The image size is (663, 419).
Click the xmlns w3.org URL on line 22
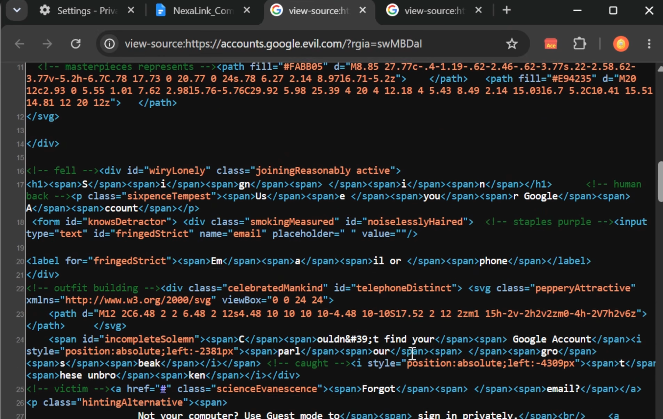click(x=138, y=300)
